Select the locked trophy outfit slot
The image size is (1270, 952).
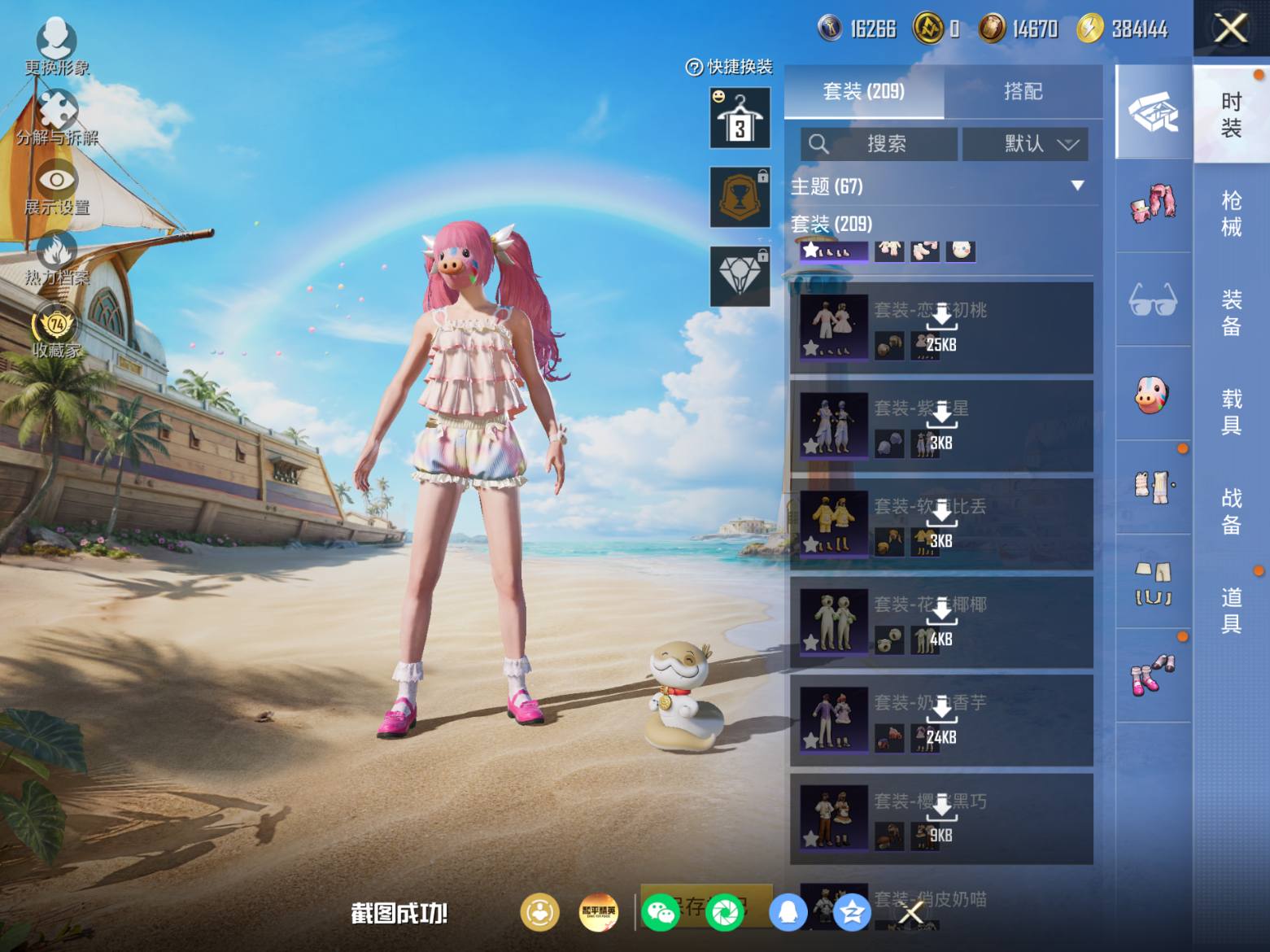pyautogui.click(x=740, y=197)
